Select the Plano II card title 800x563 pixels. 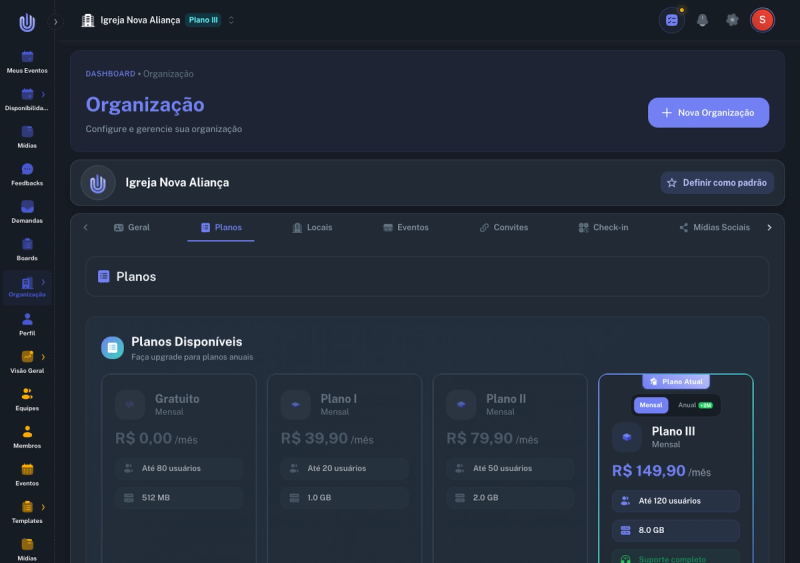[x=506, y=399]
